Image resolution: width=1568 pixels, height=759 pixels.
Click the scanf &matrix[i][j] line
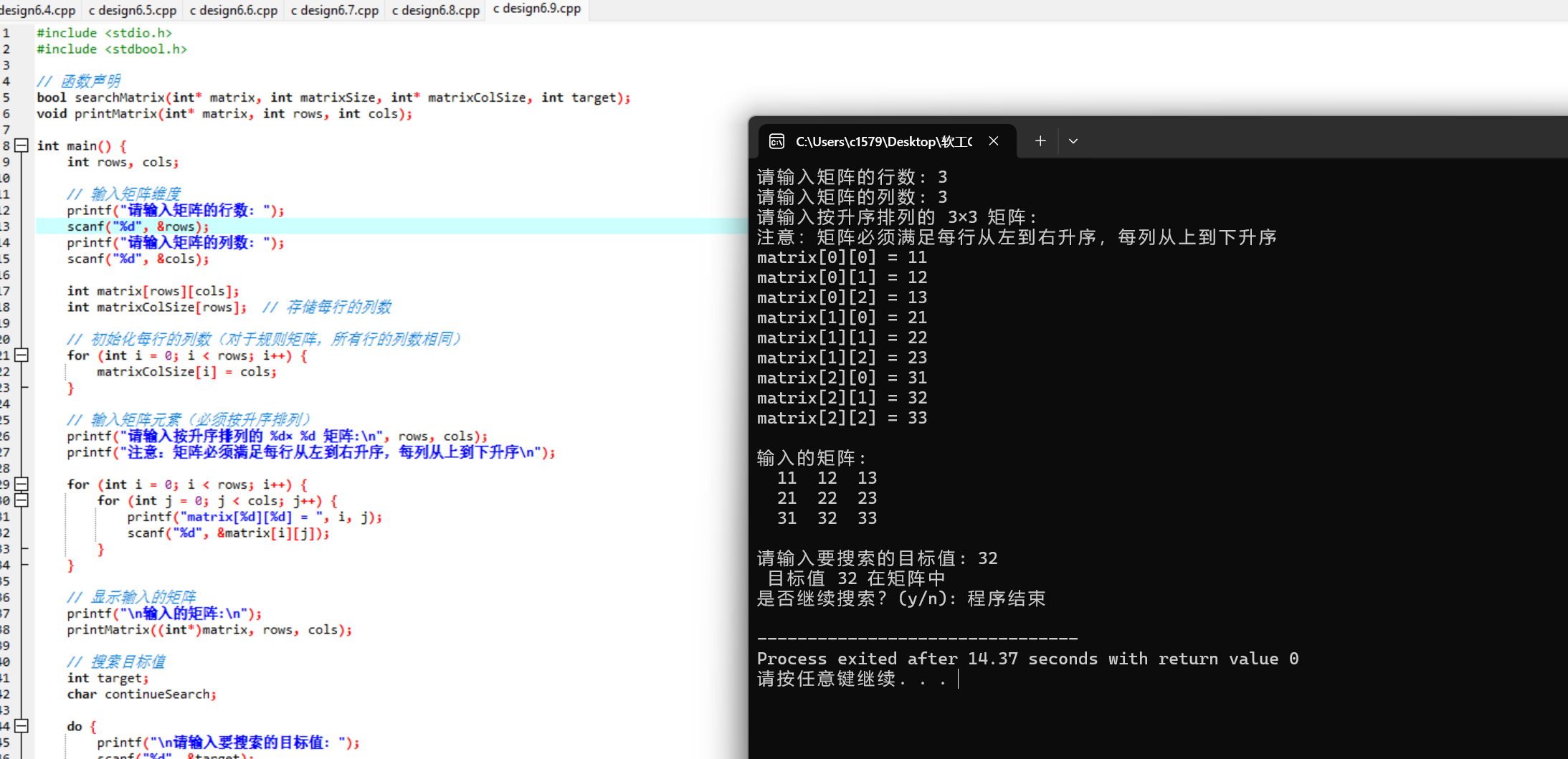tap(228, 533)
